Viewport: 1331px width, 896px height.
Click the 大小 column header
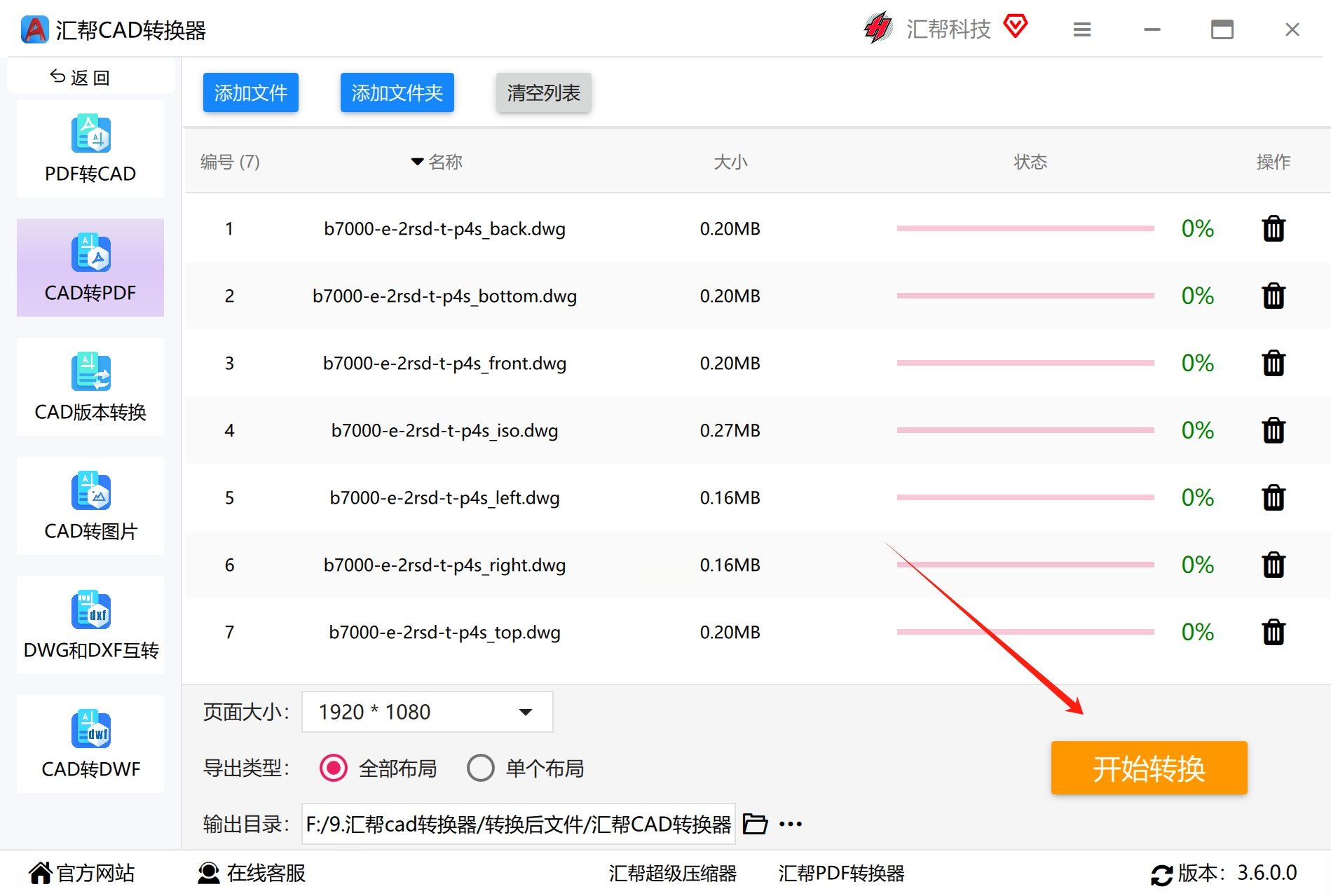coord(730,162)
